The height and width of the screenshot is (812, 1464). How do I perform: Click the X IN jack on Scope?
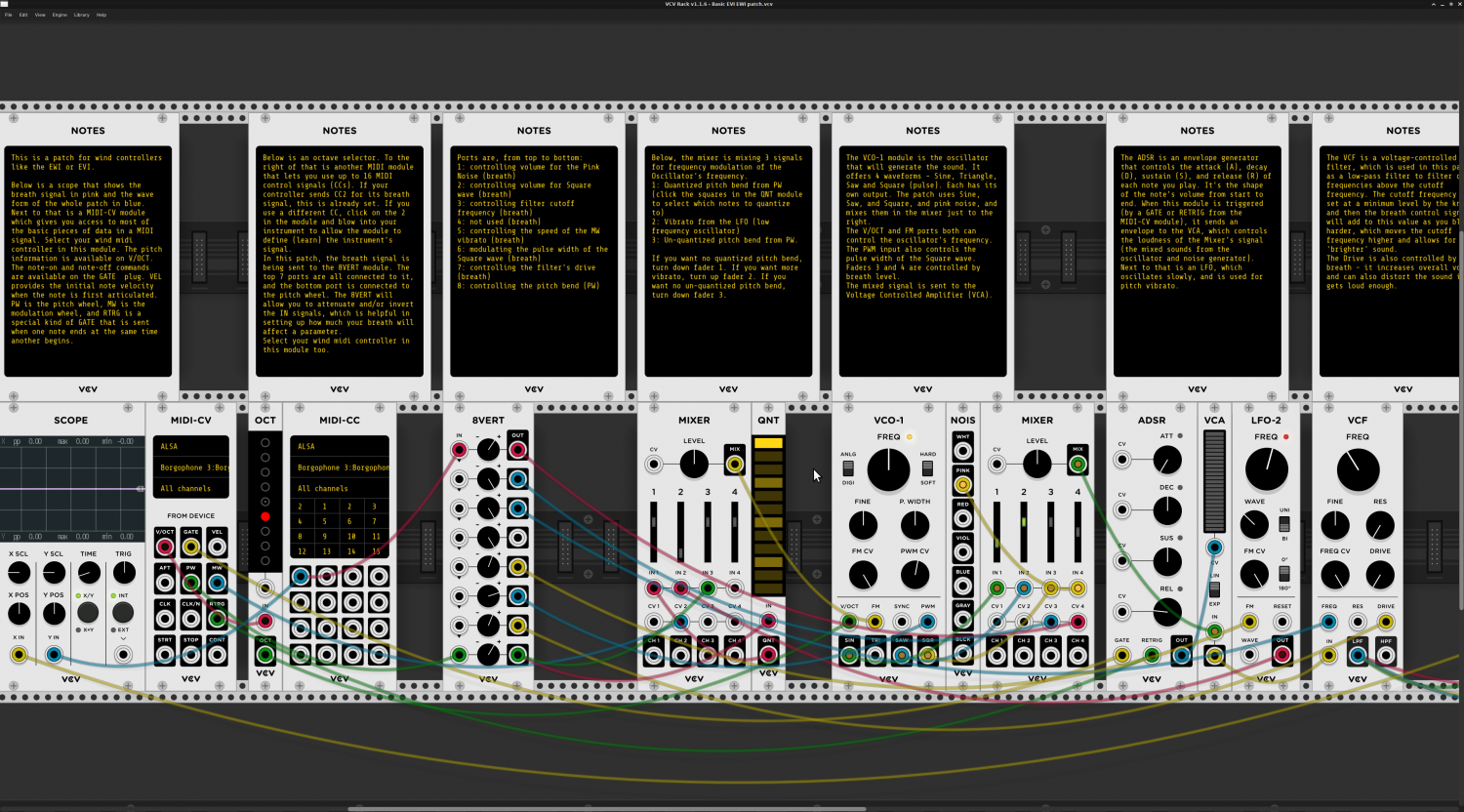pos(19,655)
